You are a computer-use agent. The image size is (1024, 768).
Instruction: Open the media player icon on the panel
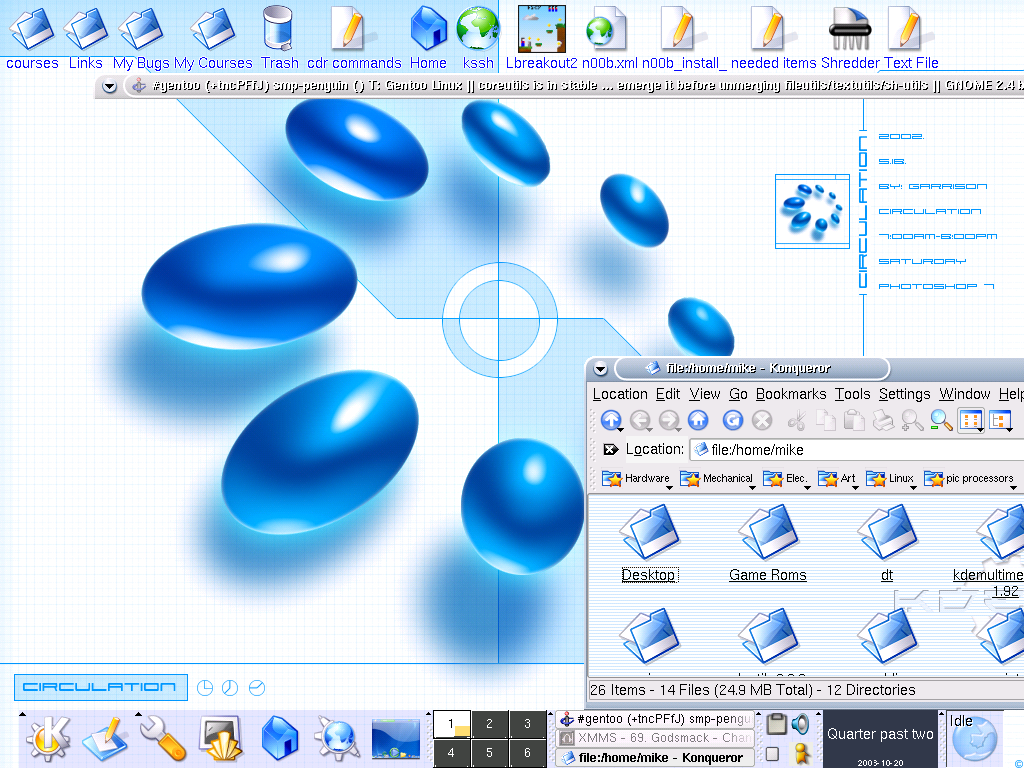pos(395,738)
